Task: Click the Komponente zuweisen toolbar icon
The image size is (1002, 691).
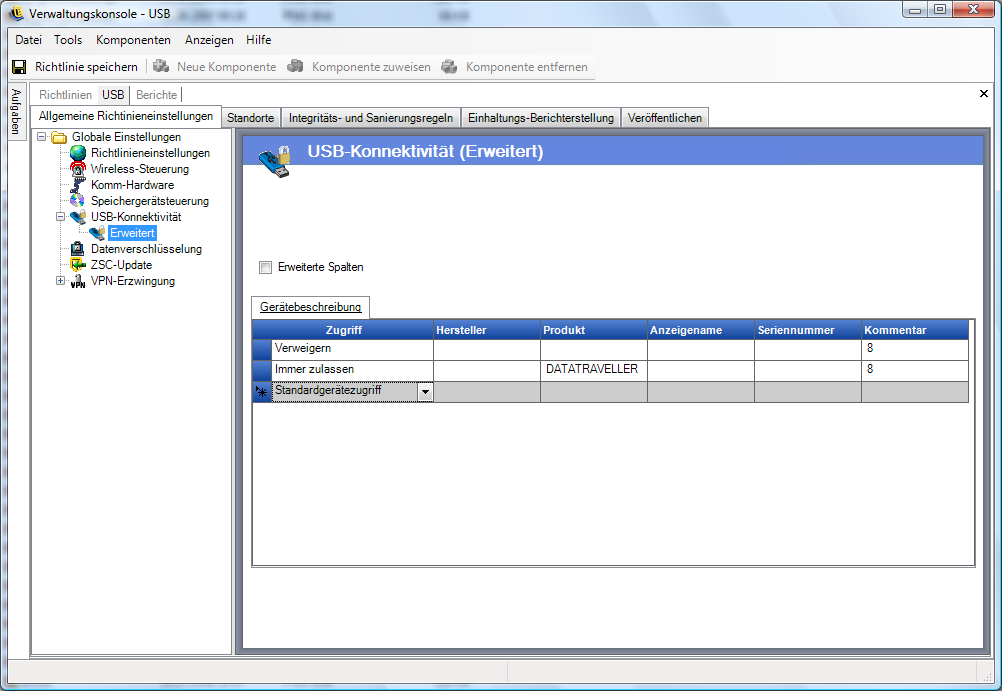Action: 295,66
